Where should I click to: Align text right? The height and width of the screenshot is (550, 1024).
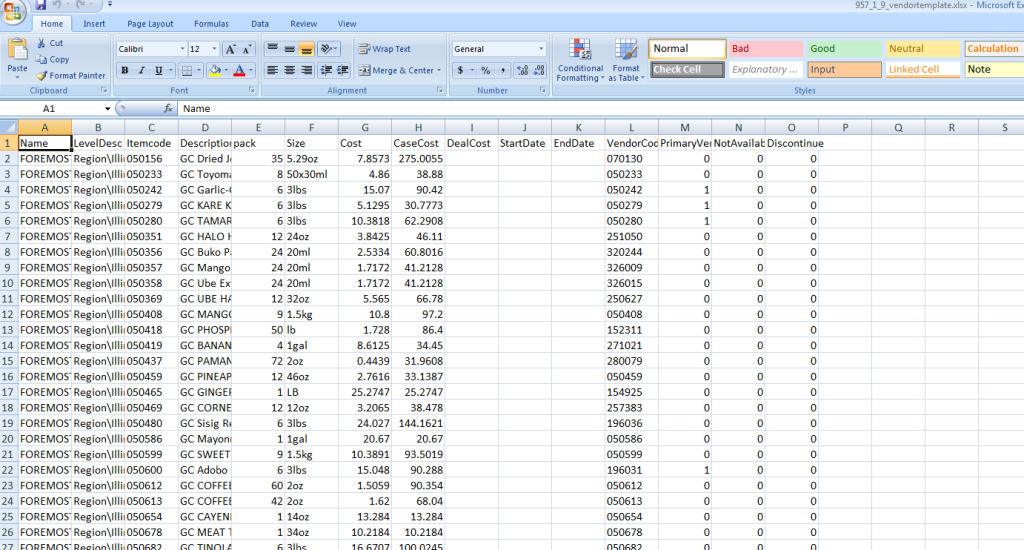click(x=306, y=71)
